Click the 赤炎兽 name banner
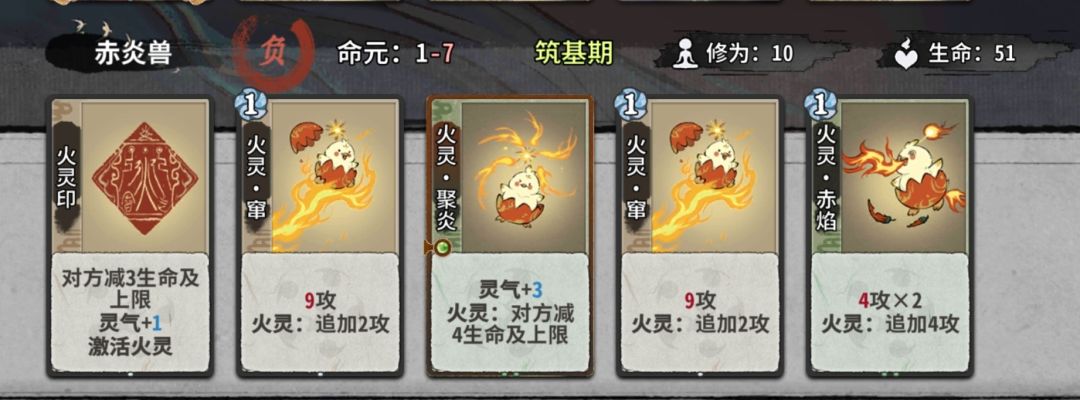The image size is (1080, 400). tap(132, 54)
